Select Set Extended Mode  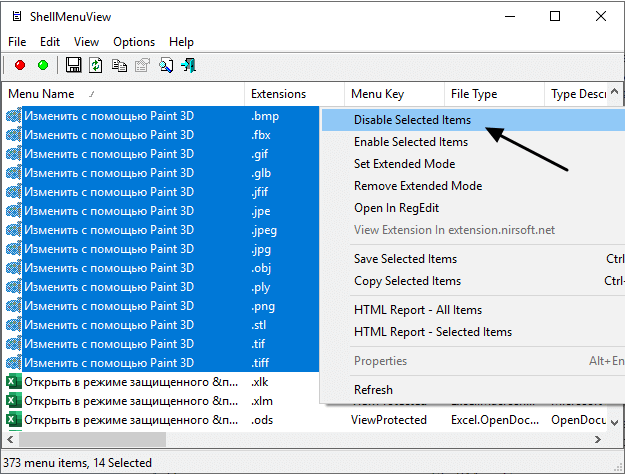coord(473,164)
